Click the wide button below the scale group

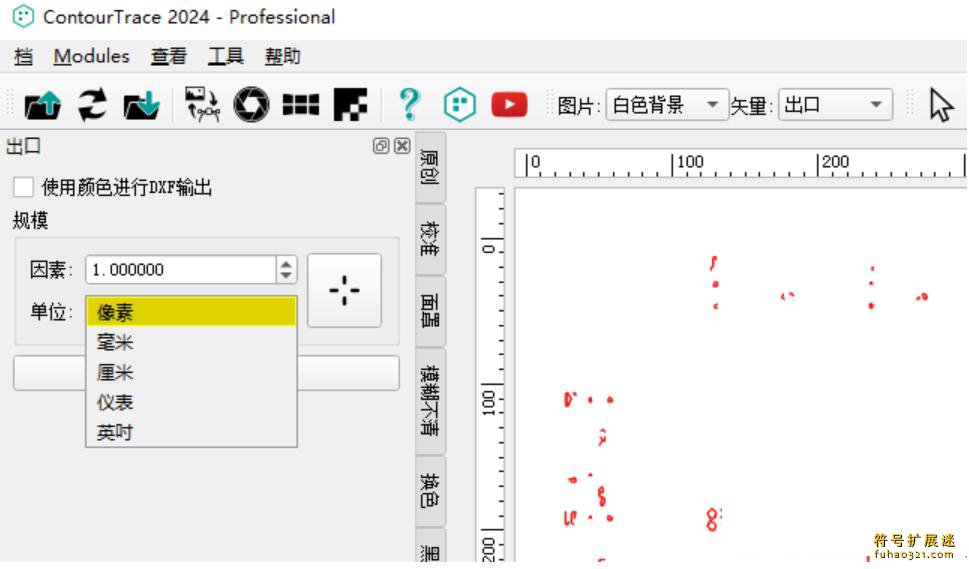206,373
